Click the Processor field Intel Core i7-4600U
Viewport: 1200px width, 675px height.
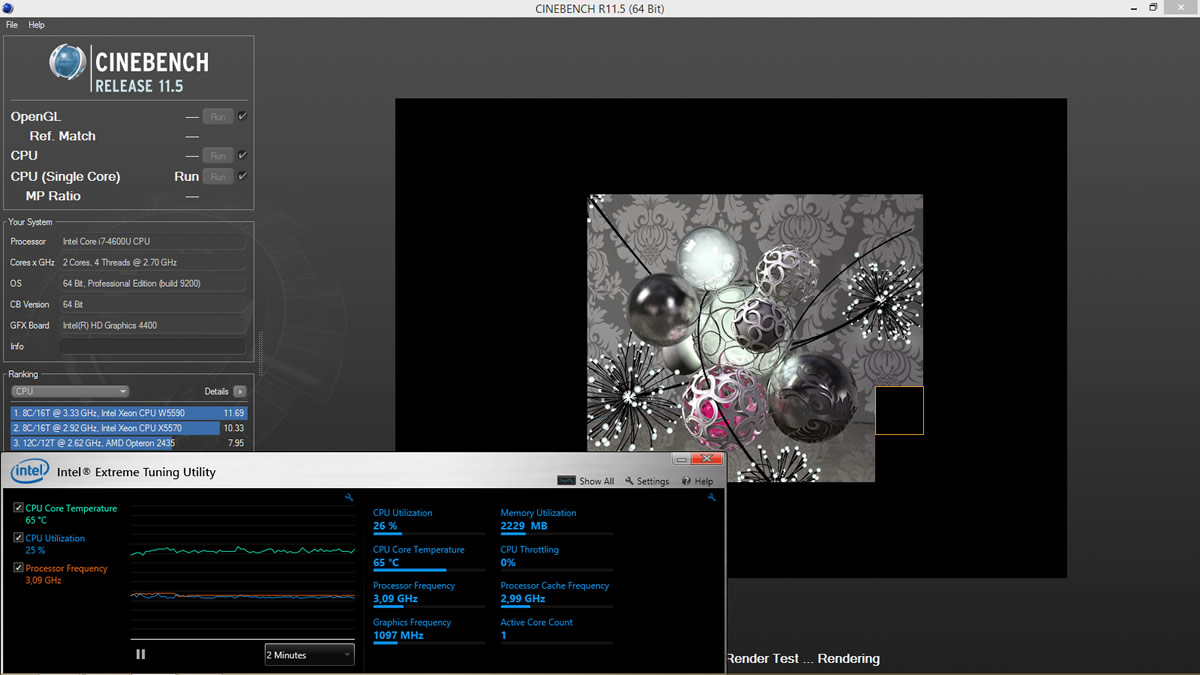[x=152, y=241]
